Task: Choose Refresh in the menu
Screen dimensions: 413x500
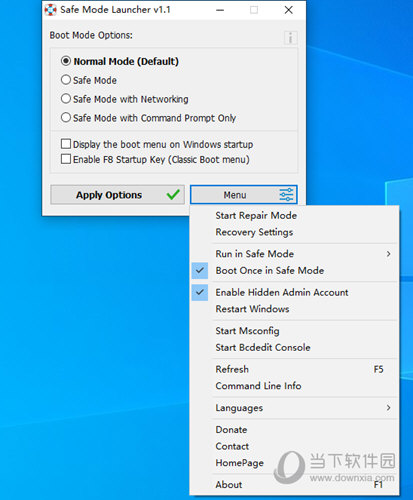Action: 232,369
